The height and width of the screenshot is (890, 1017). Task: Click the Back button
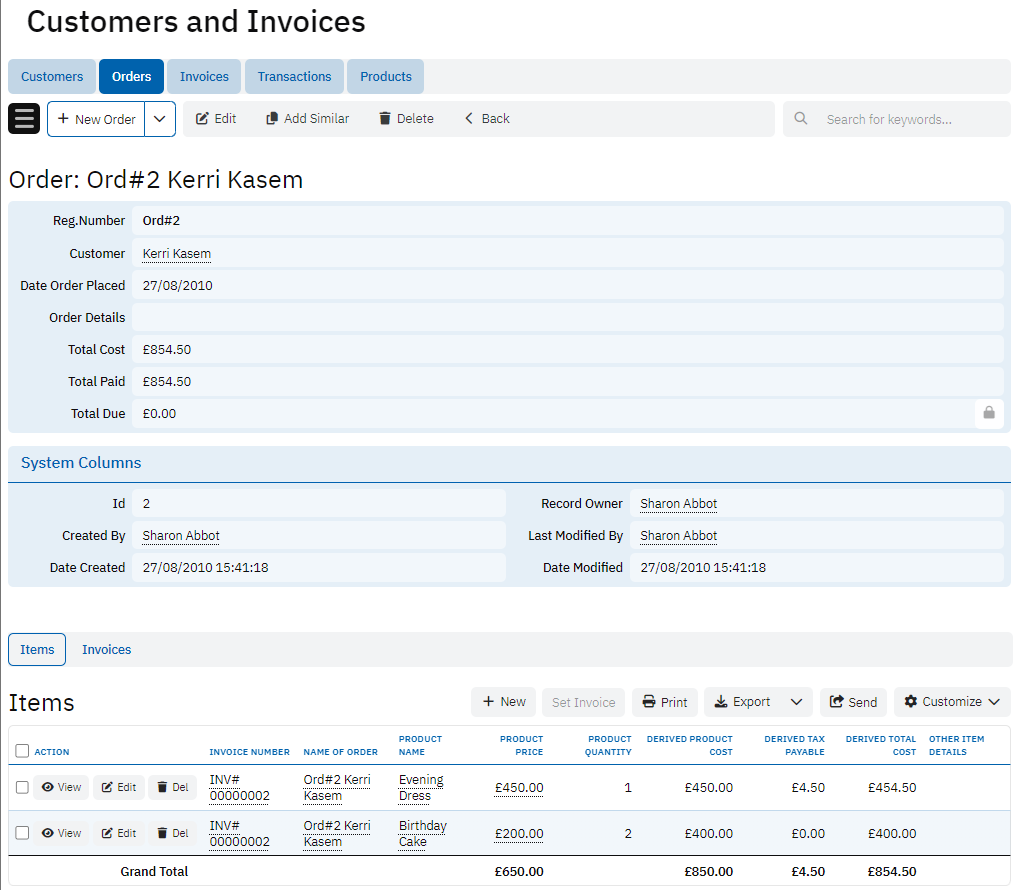point(487,119)
